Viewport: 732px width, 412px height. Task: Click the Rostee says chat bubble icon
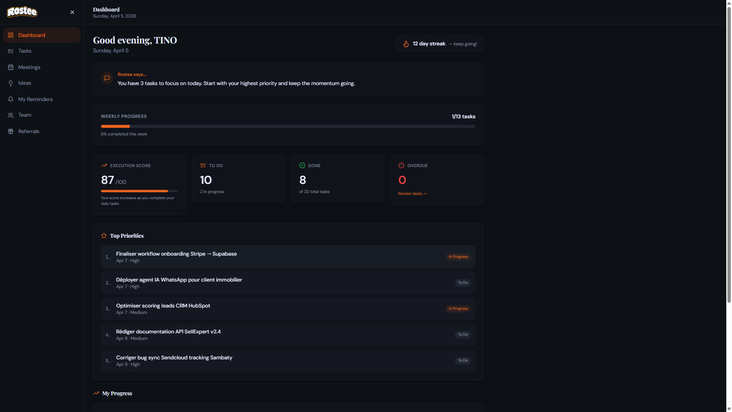click(107, 78)
